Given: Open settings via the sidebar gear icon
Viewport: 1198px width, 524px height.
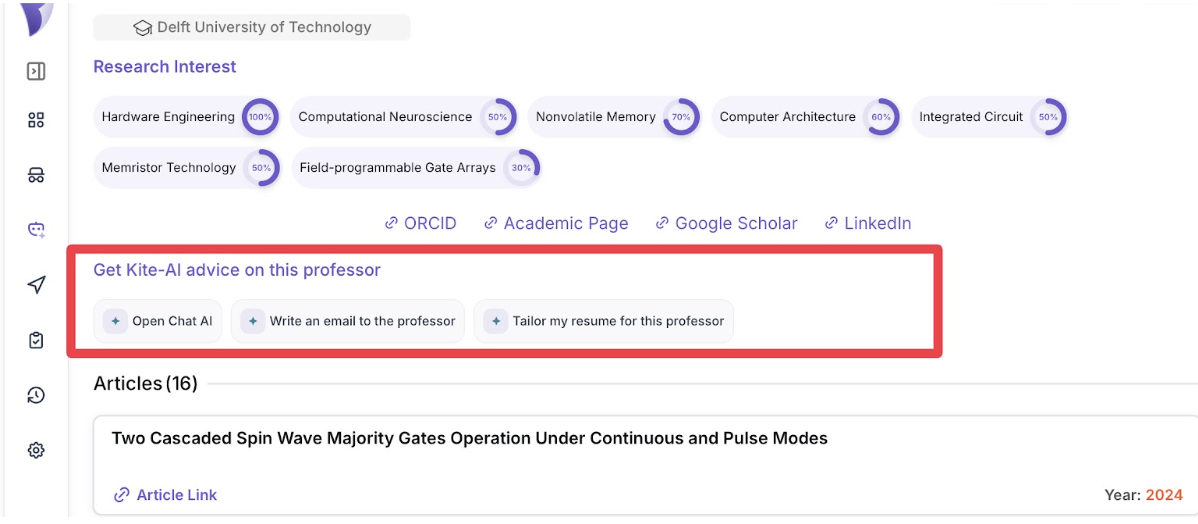Looking at the screenshot, I should (x=36, y=450).
